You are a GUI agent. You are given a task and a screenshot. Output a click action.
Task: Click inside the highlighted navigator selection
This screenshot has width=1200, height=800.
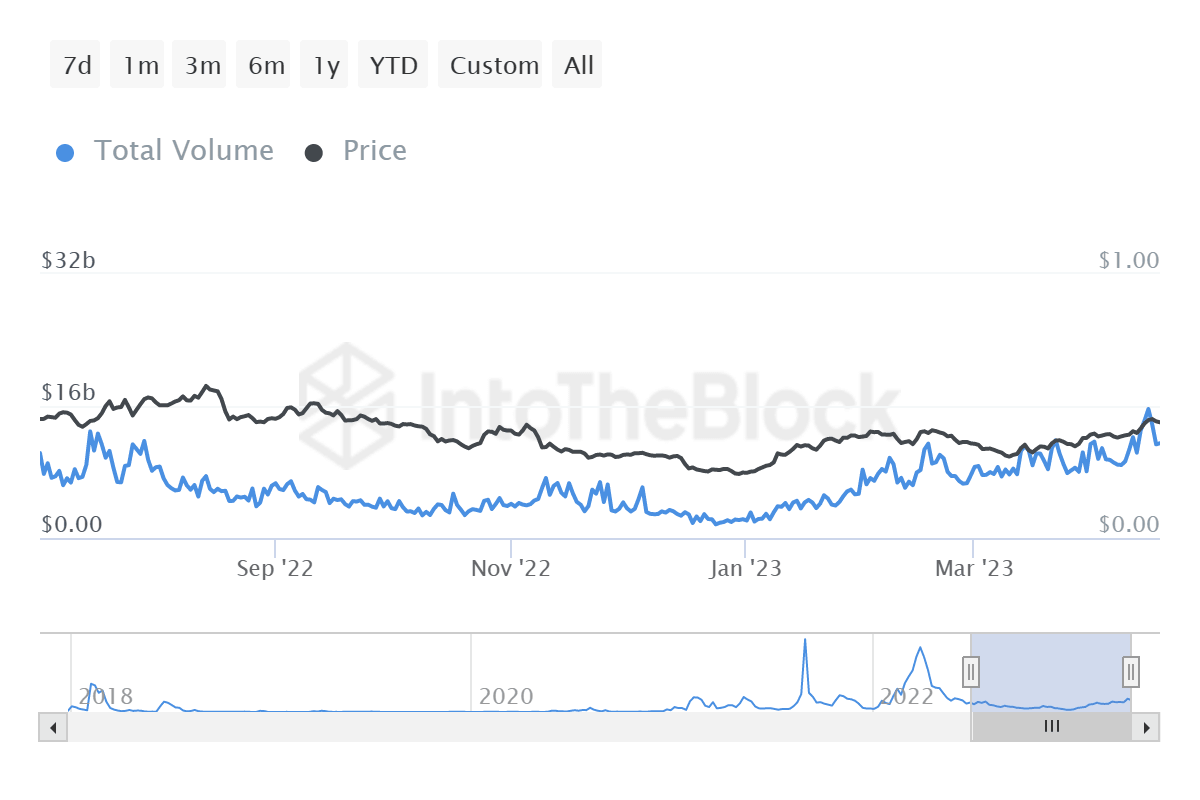(x=1048, y=672)
